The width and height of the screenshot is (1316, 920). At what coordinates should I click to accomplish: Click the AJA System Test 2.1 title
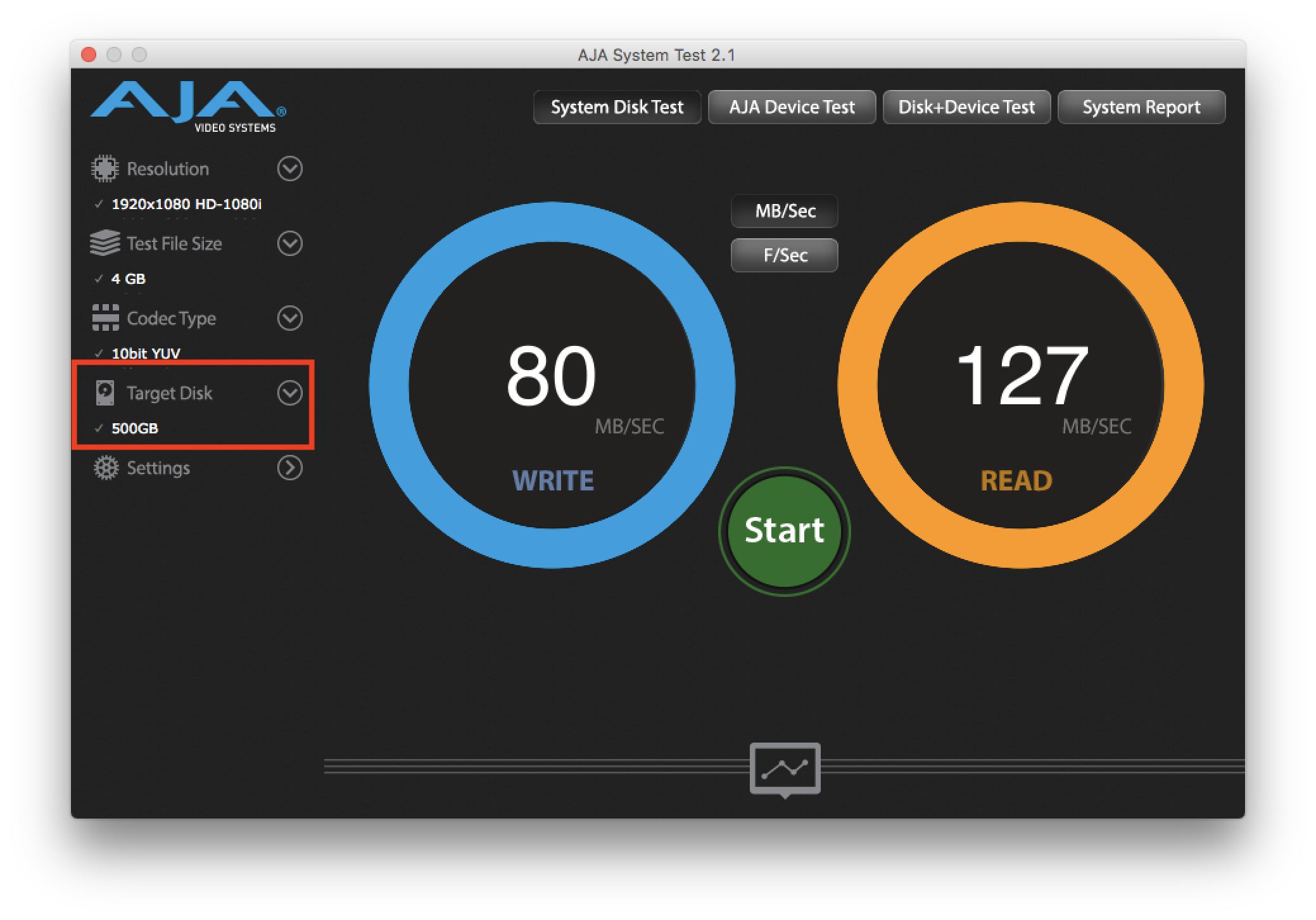656,55
